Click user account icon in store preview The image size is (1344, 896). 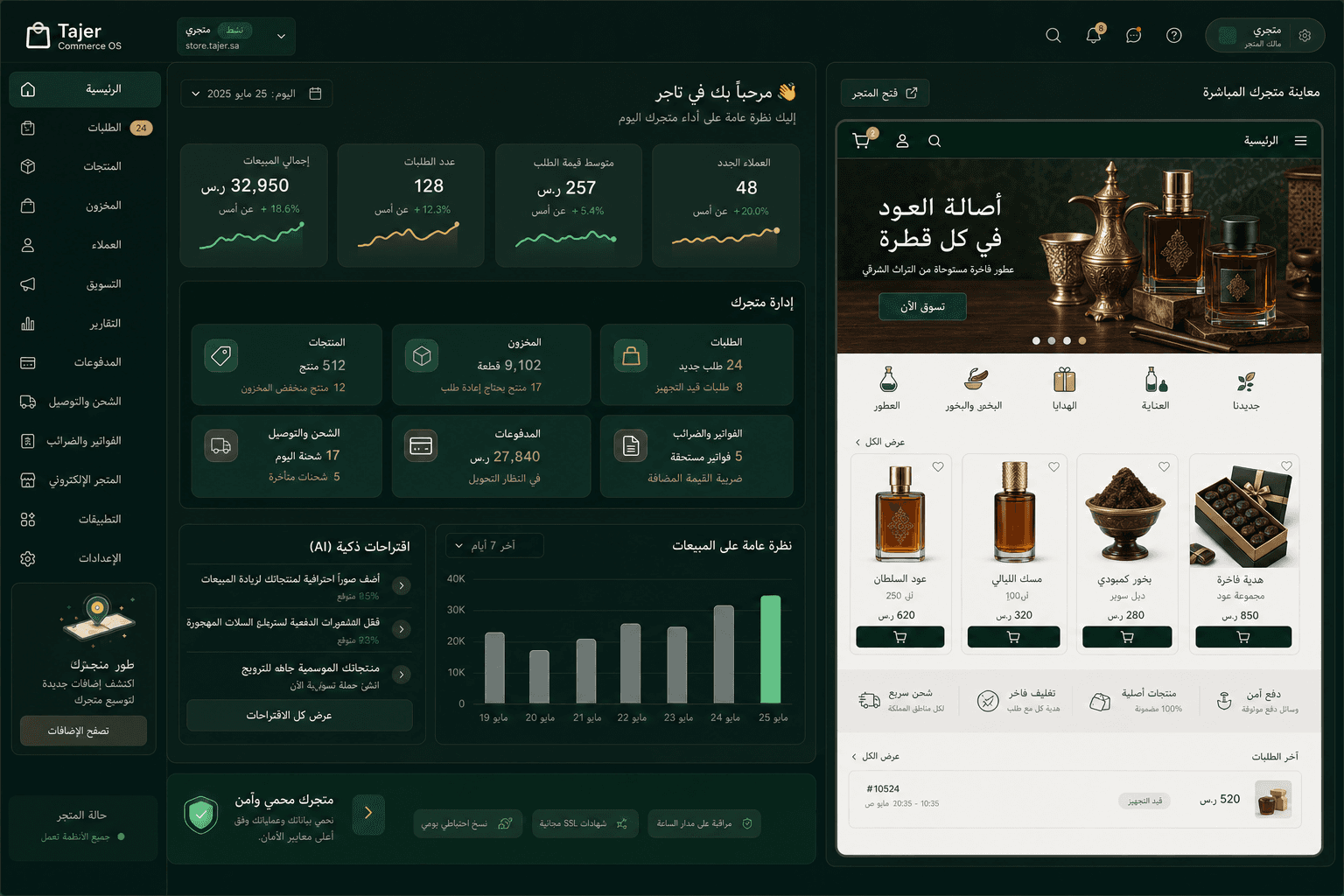click(902, 141)
